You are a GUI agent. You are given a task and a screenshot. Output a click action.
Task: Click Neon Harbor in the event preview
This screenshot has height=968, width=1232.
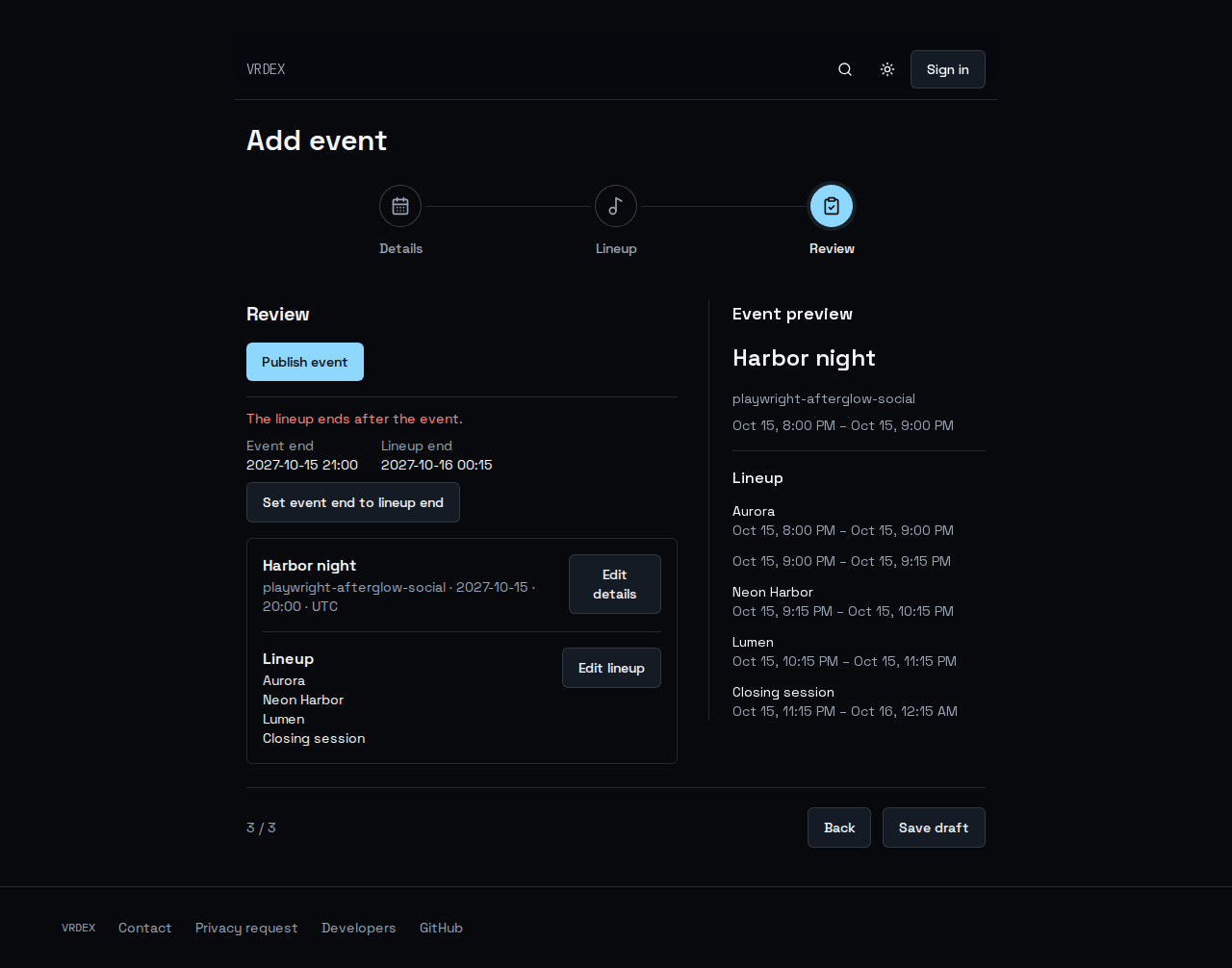point(773,592)
